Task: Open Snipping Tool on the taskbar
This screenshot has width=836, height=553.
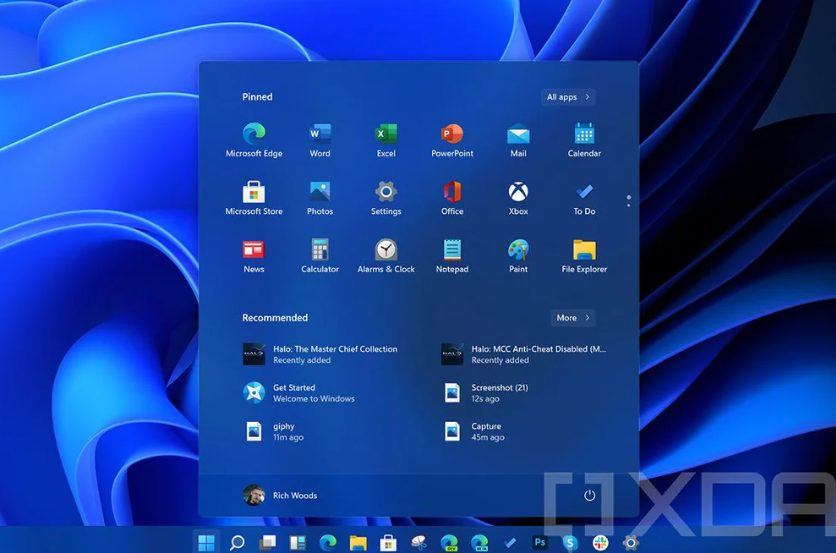Action: coord(419,543)
